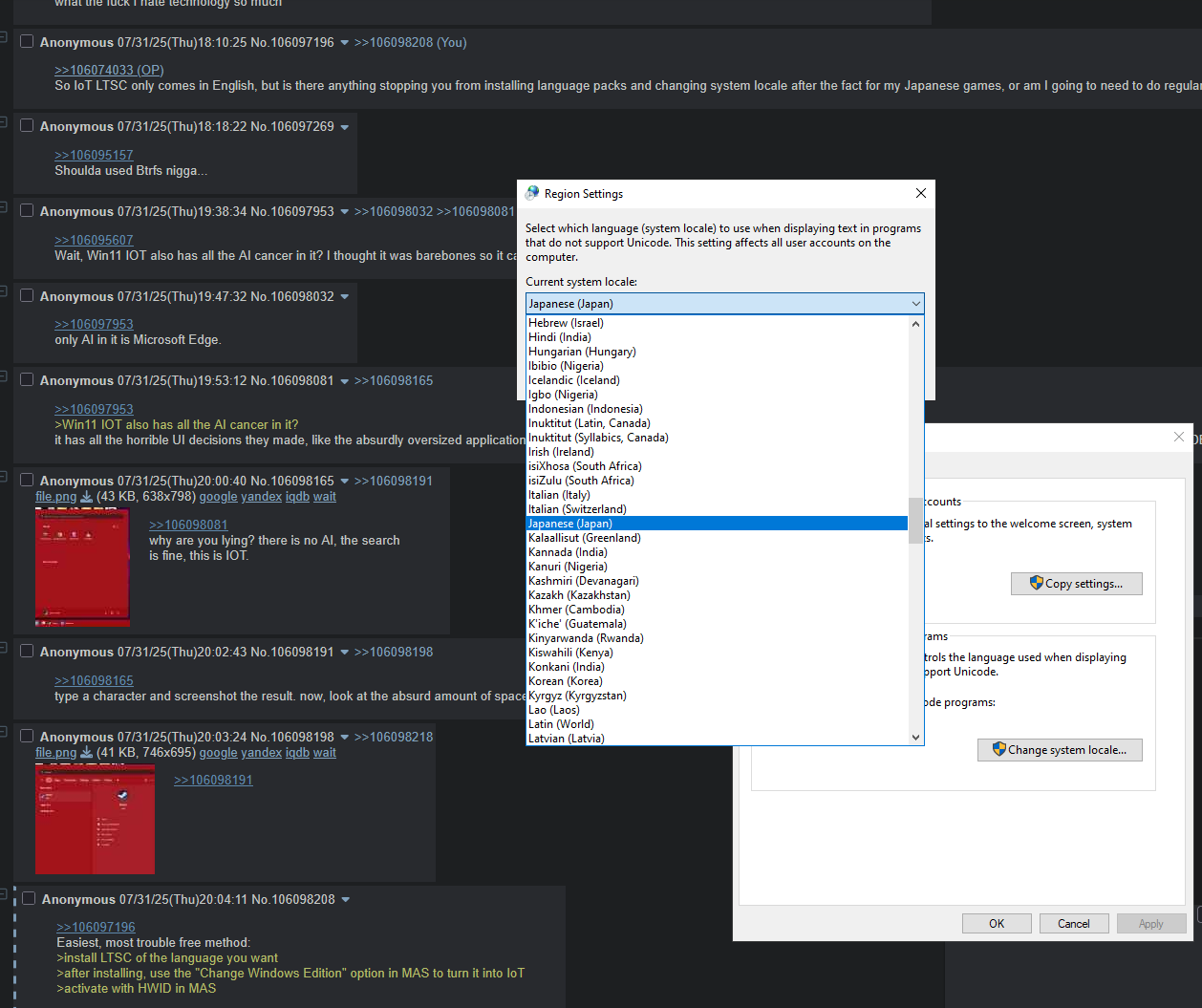Tick the checkbox on post No.106097269
This screenshot has width=1202, height=1008.
(27, 126)
